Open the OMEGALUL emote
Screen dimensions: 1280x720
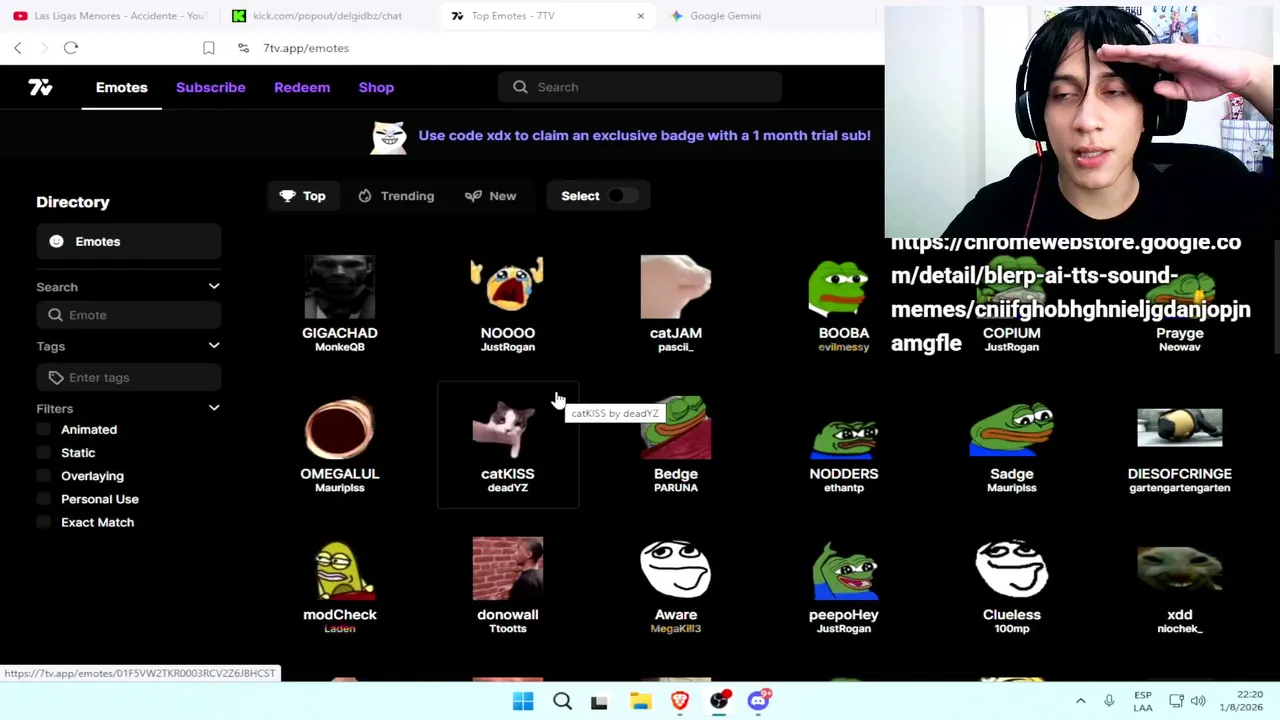(x=340, y=444)
